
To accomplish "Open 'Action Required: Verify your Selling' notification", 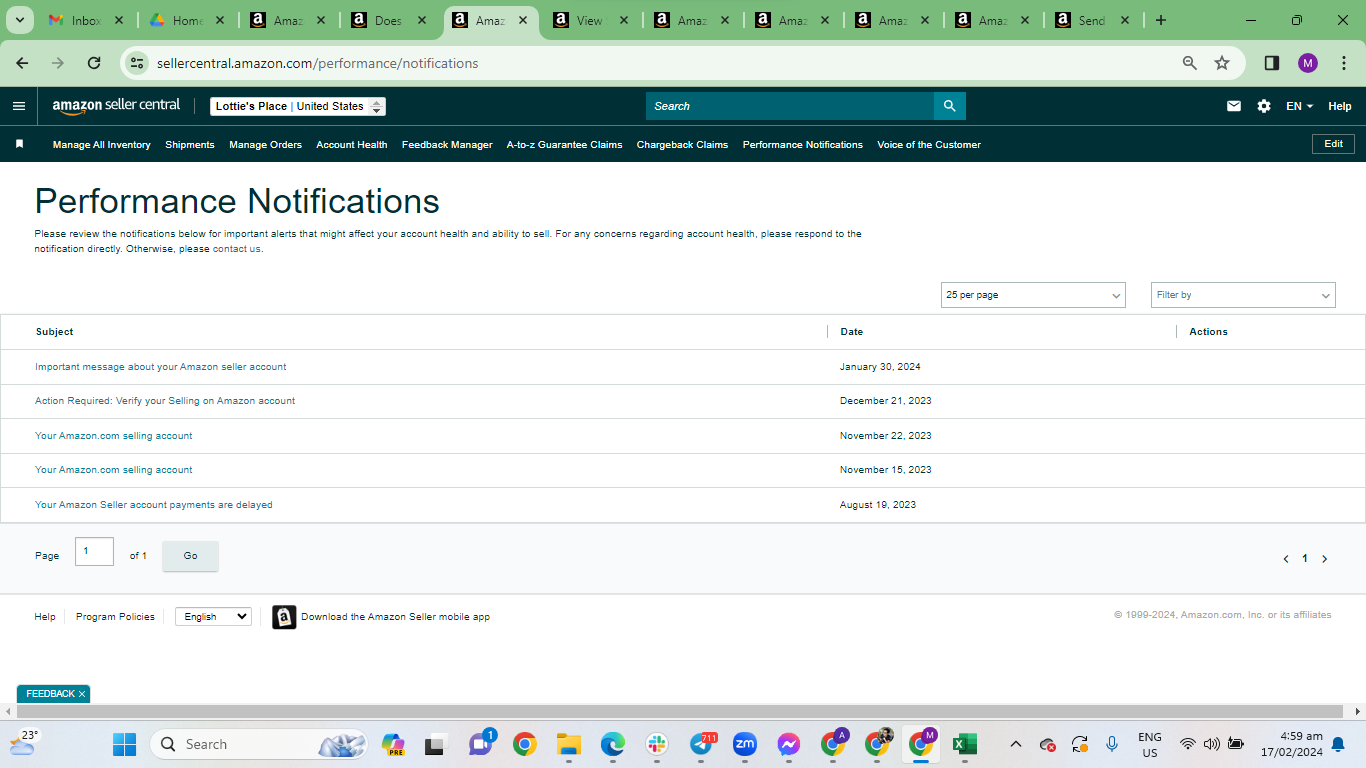I will click(x=165, y=401).
